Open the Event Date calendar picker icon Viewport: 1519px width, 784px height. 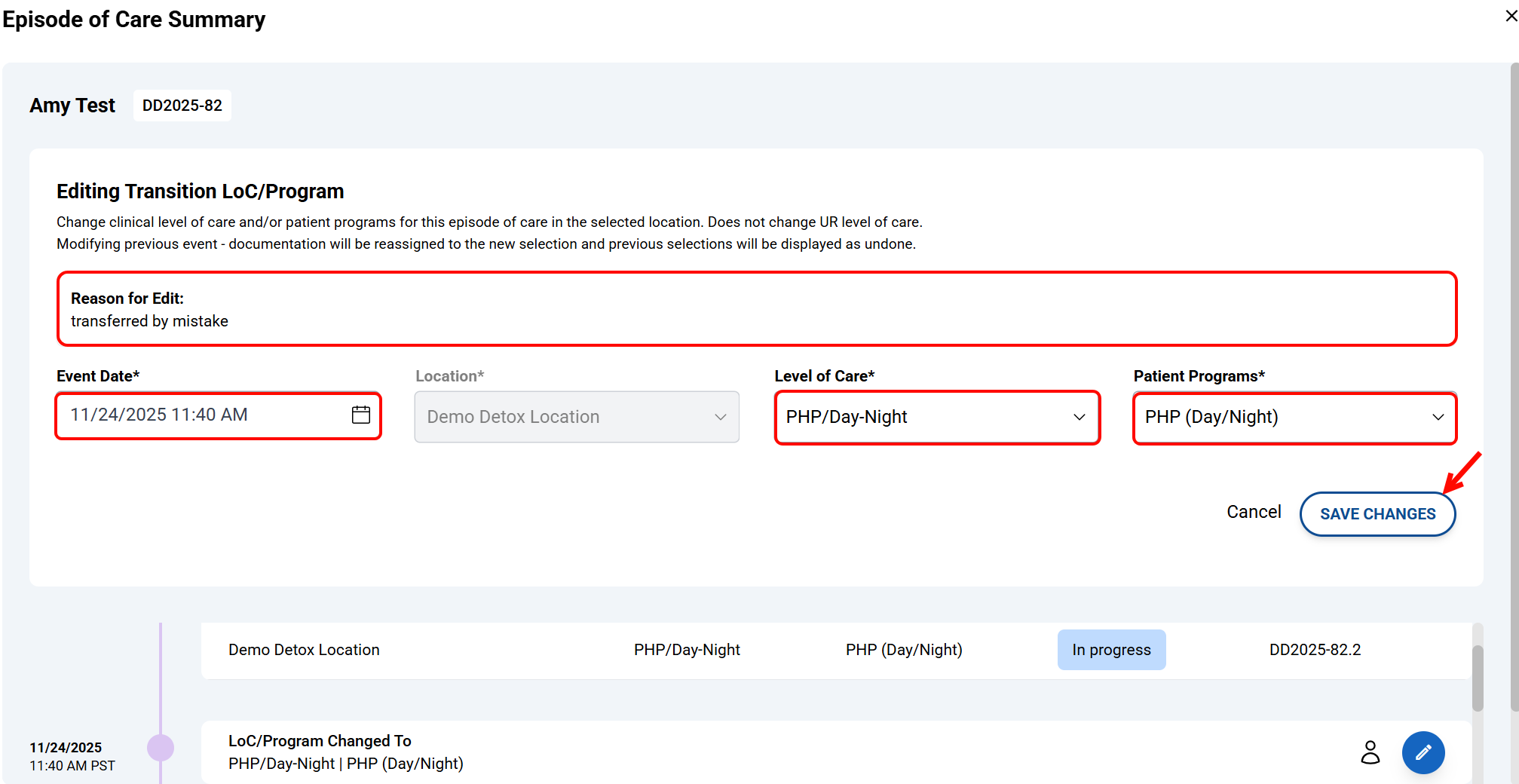pos(361,415)
